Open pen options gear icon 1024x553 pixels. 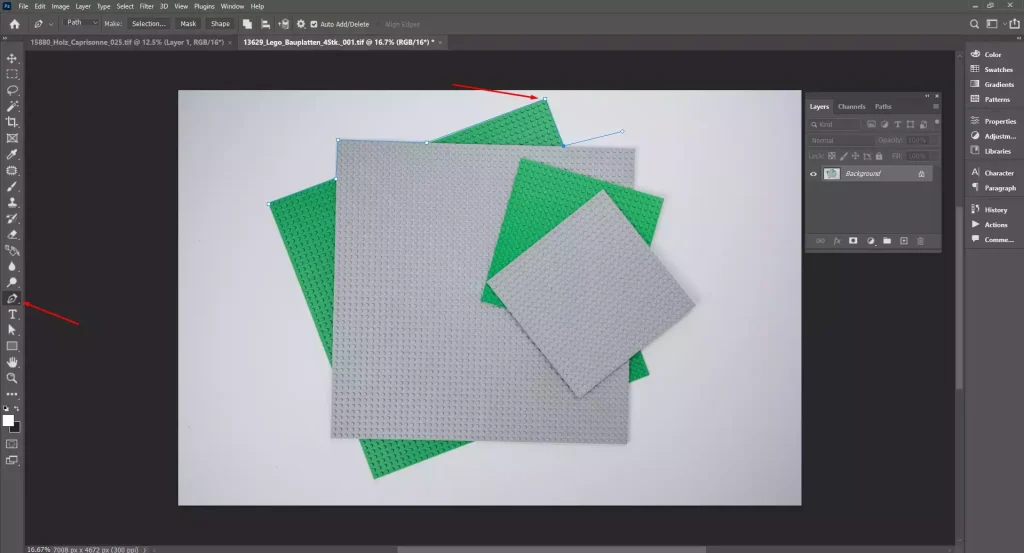(x=301, y=24)
